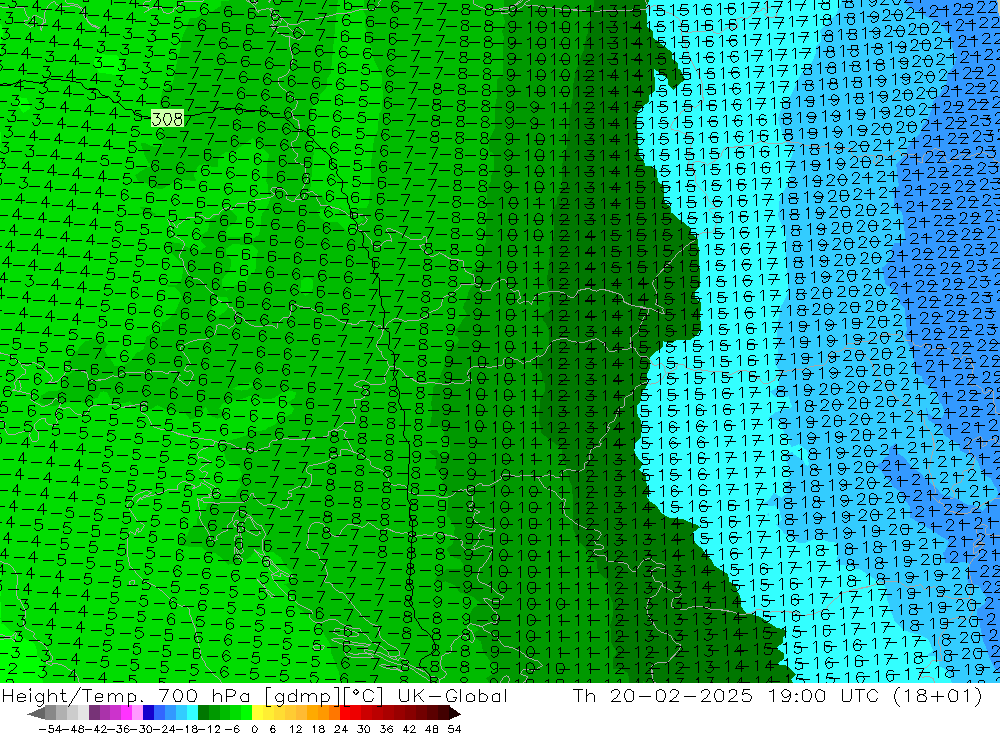
Task: Pick the dark blue swatch above legend value -30
Action: point(148,713)
